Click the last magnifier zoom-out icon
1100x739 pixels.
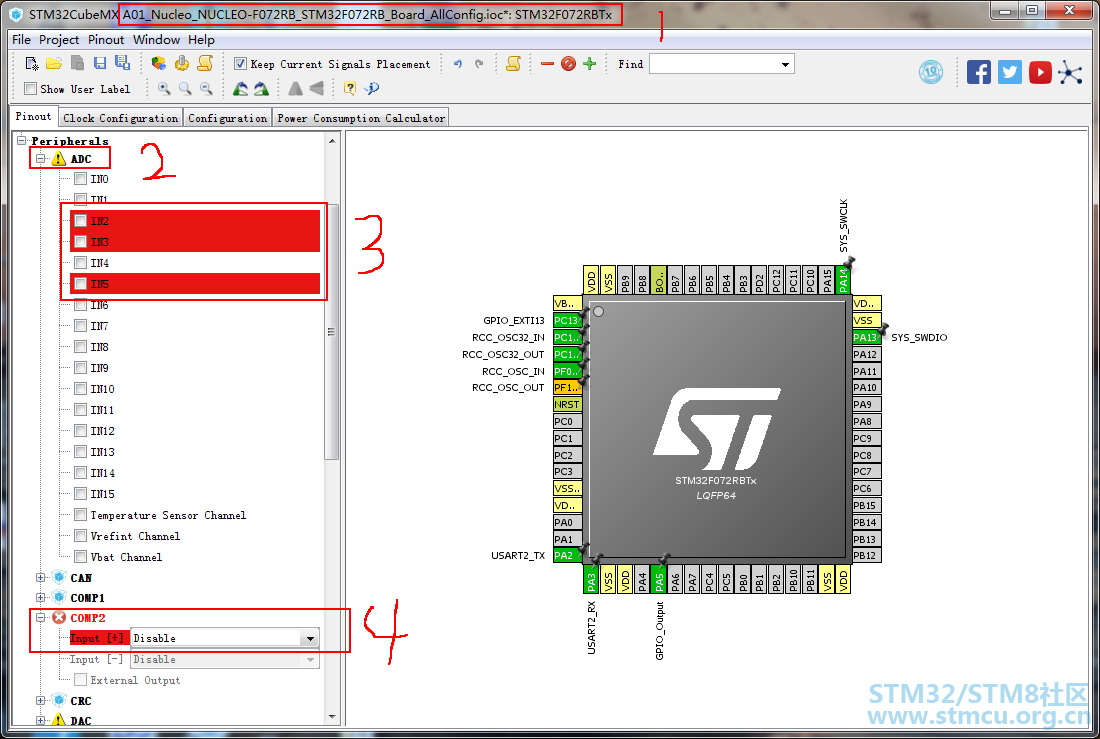(206, 88)
